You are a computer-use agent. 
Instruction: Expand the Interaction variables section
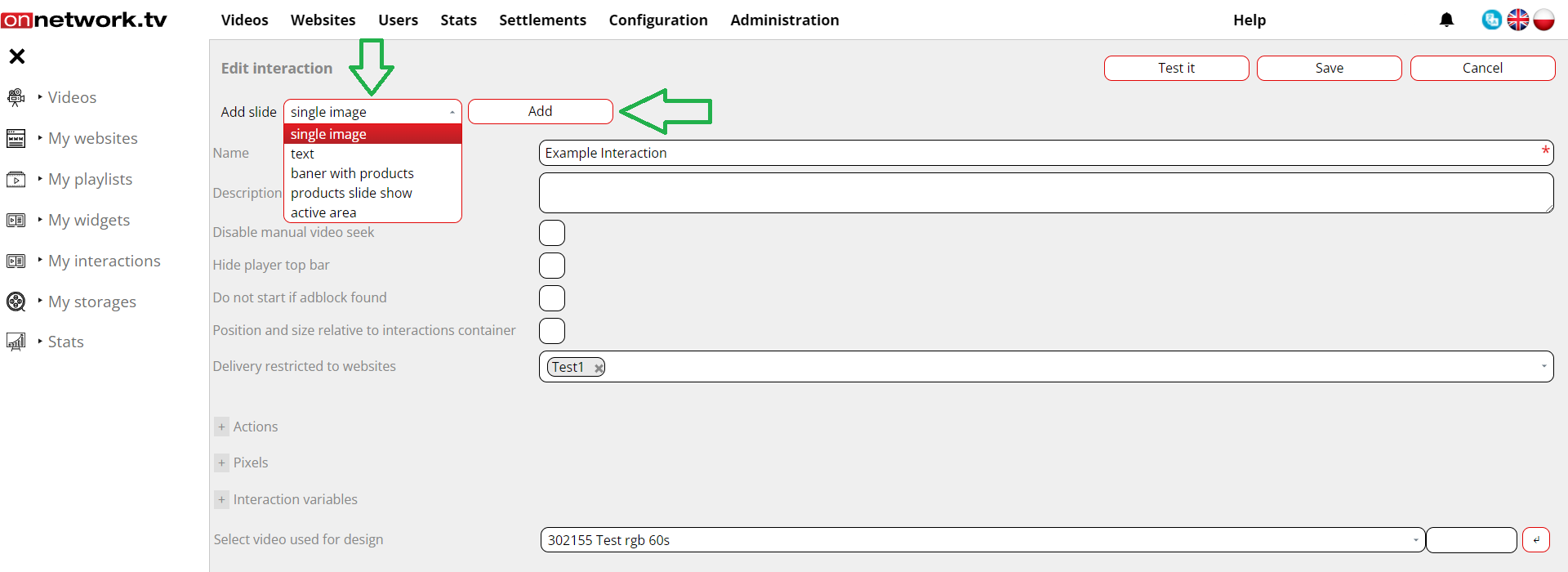[221, 499]
